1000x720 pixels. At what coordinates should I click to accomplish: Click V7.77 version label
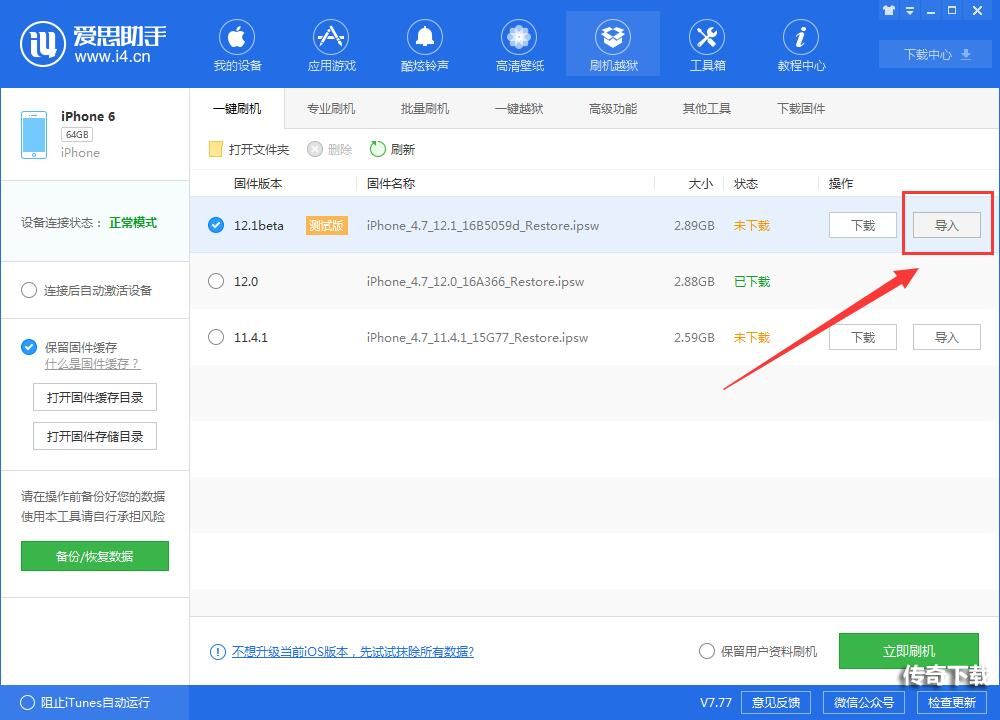716,703
